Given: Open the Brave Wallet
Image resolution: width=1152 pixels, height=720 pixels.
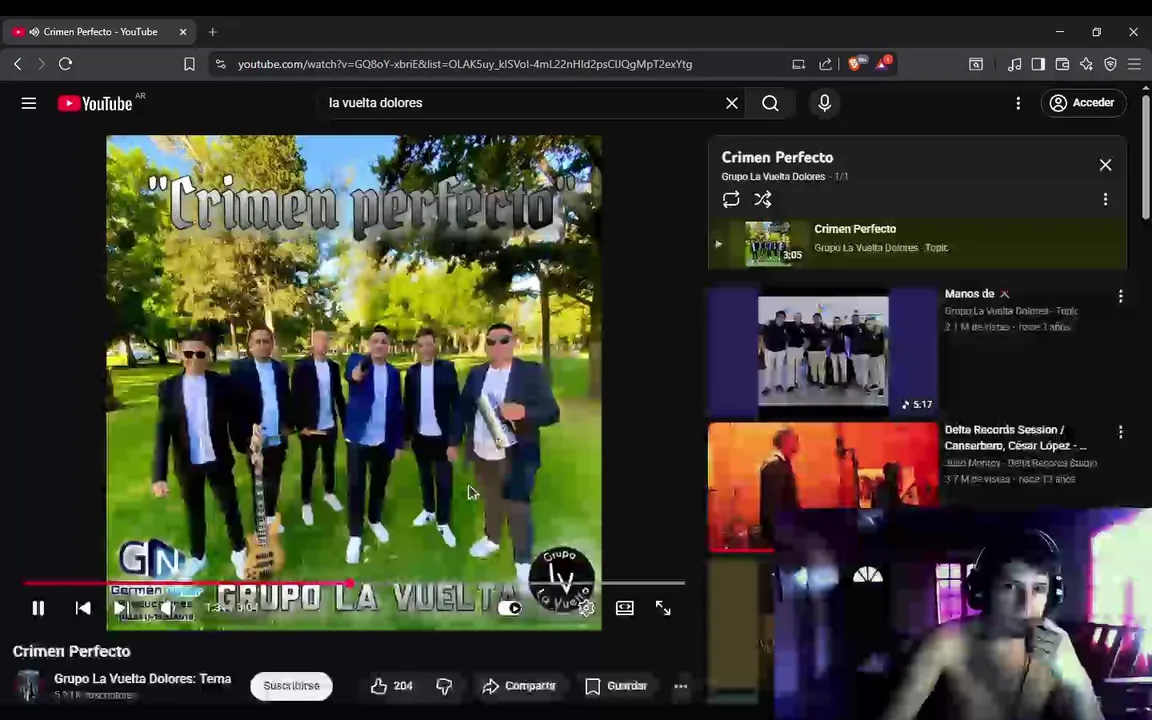Looking at the screenshot, I should (1062, 64).
